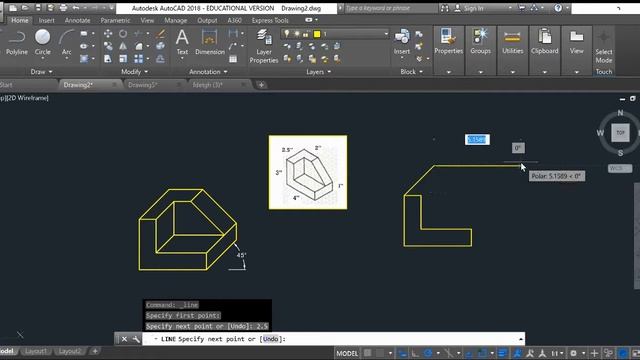
Task: Switch to the Drawing5 file tab
Action: (142, 85)
